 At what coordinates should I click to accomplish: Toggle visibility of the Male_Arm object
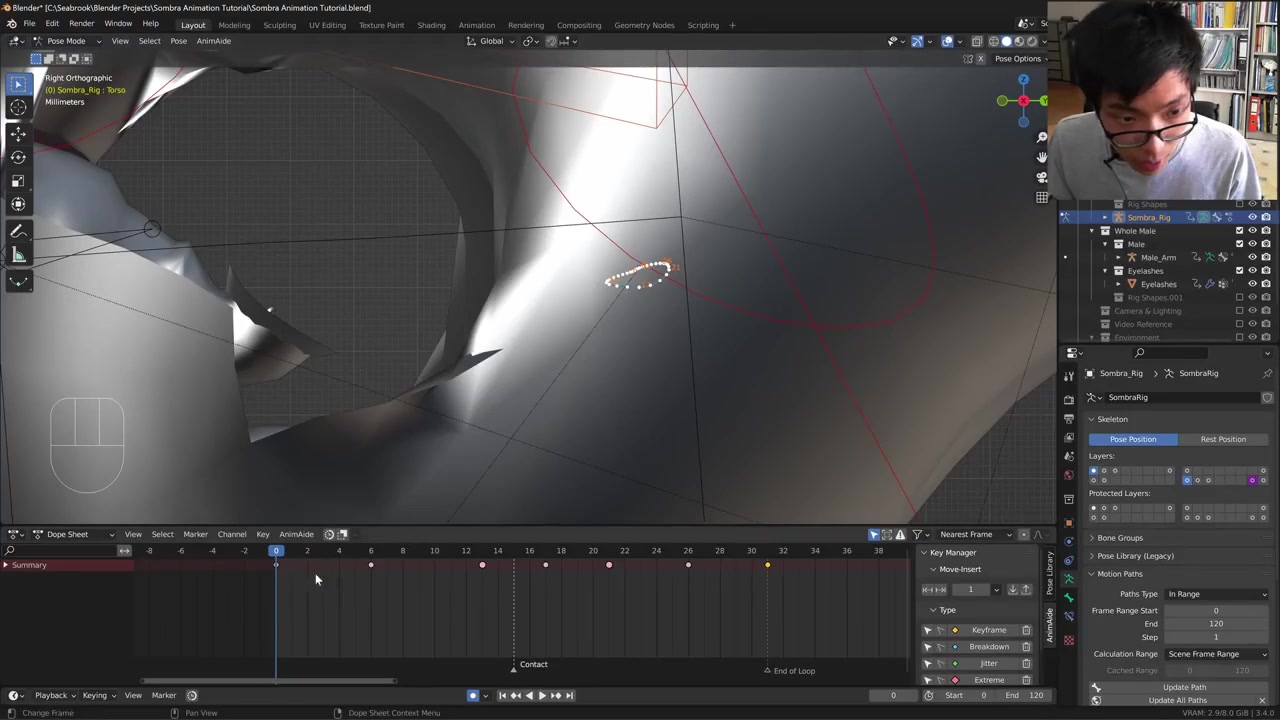click(x=1252, y=257)
